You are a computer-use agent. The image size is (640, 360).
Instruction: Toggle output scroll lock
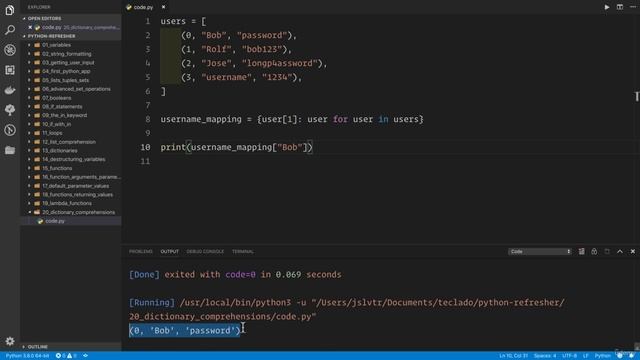pyautogui.click(x=594, y=251)
